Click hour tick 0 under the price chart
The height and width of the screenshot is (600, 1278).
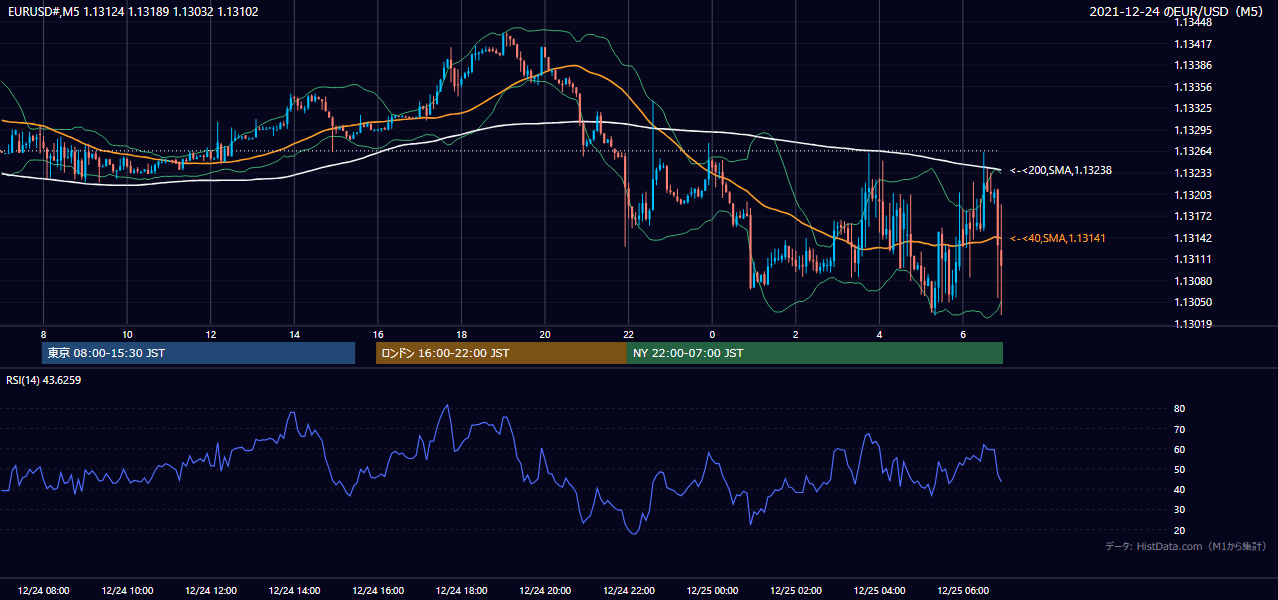712,334
